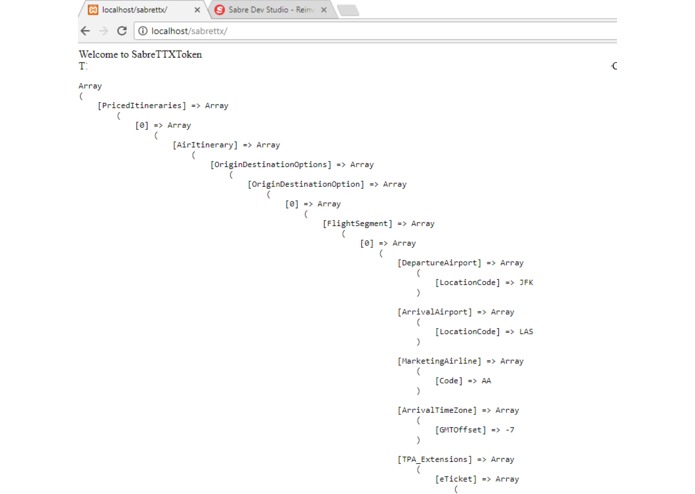Click the '[PricedItineraries] => Array' line
This screenshot has height=494, width=695.
click(163, 105)
